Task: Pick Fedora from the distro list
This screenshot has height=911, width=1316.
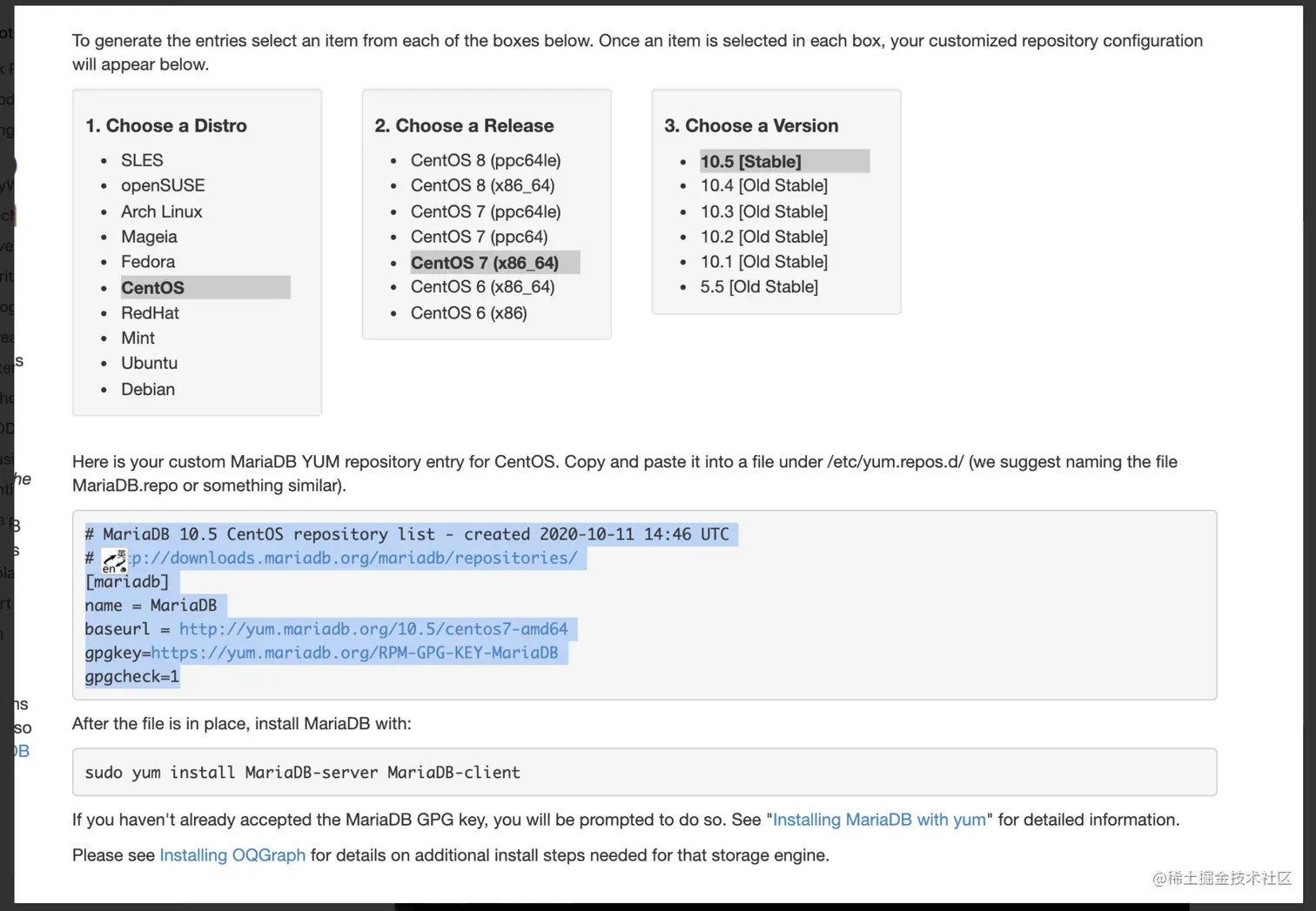Action: coord(148,262)
